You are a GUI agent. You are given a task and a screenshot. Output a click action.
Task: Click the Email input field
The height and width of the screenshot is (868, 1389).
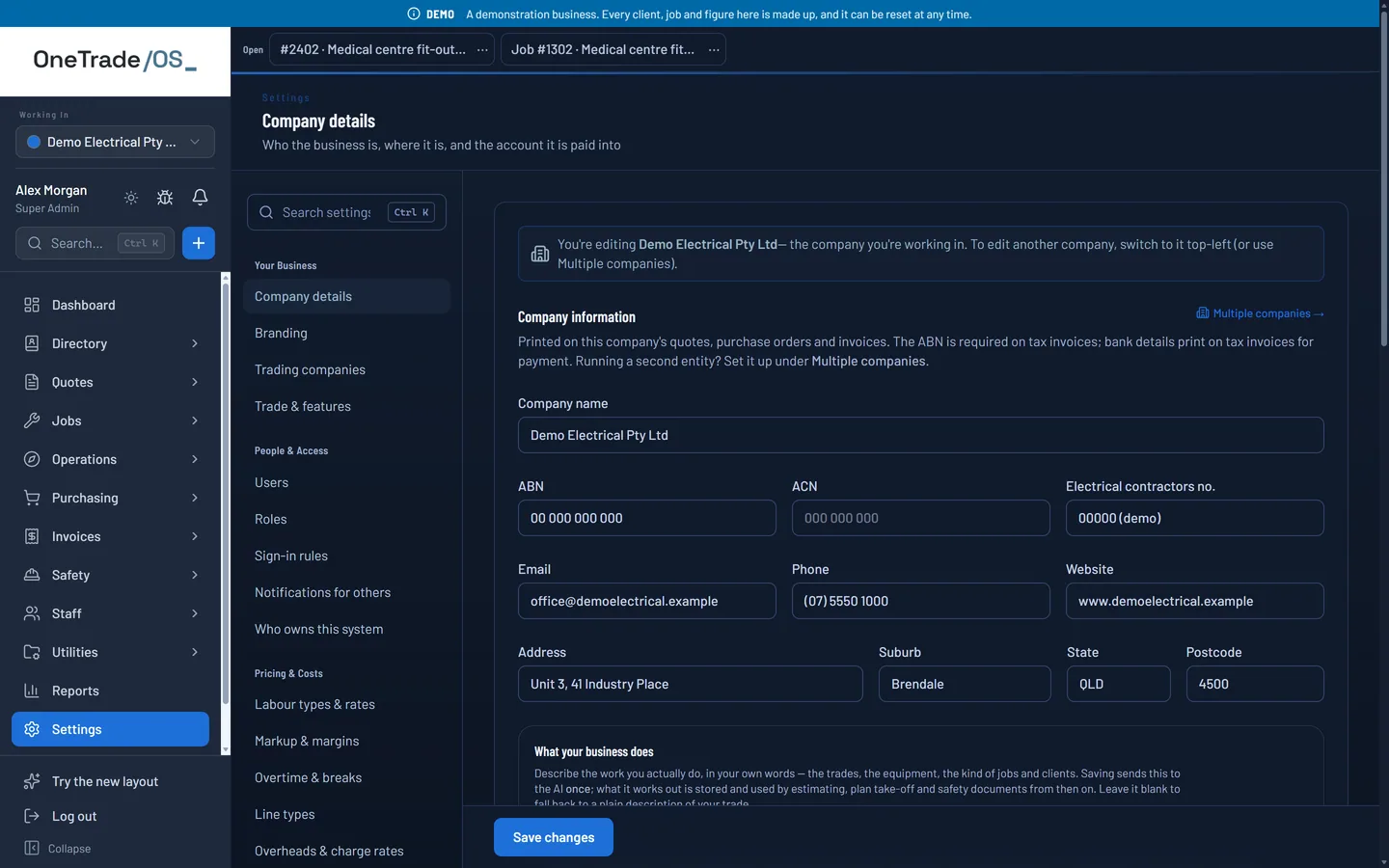coord(647,601)
